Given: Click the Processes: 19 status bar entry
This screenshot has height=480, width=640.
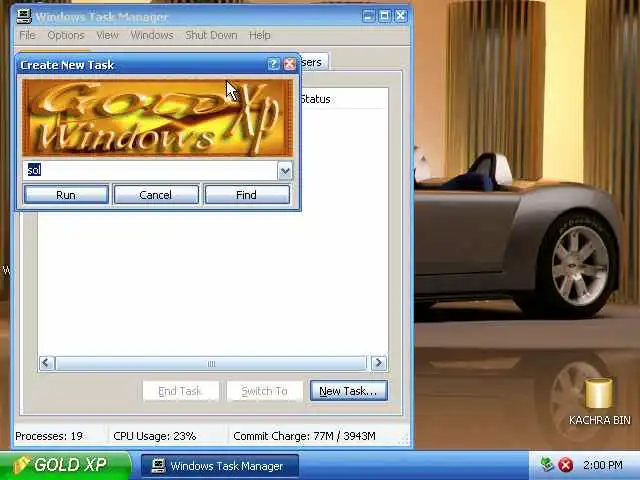Looking at the screenshot, I should (x=49, y=436).
